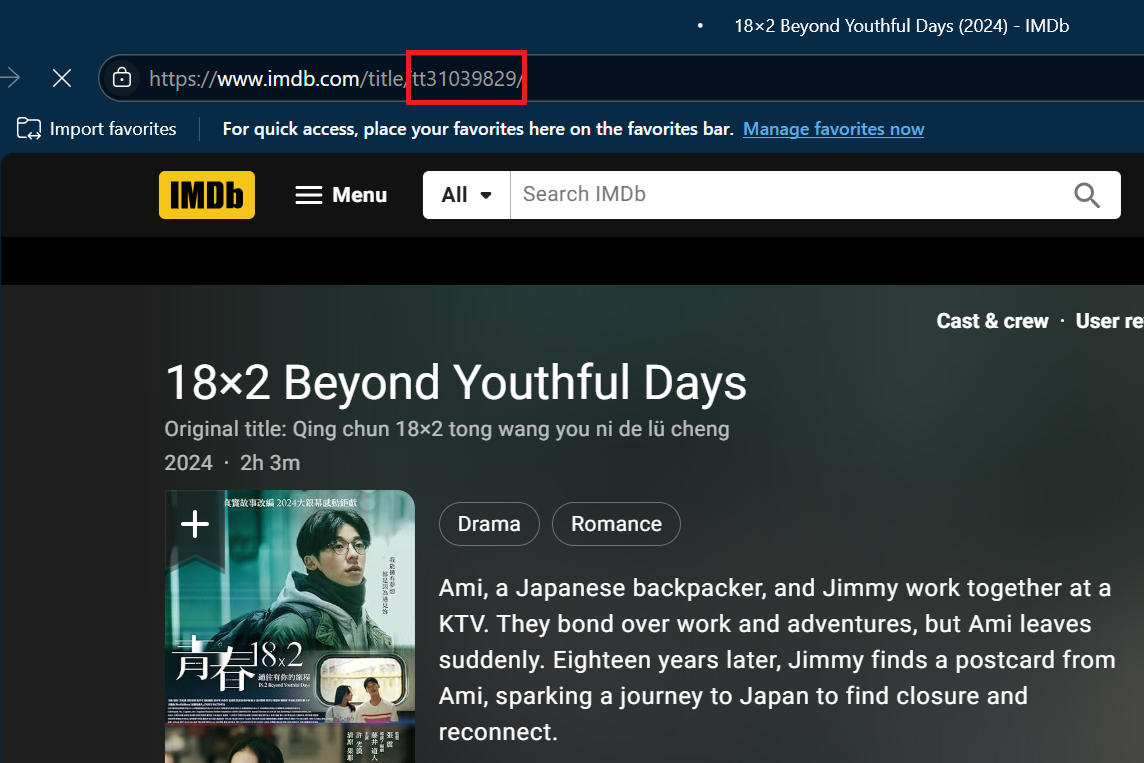Select the Drama genre chip
Image resolution: width=1144 pixels, height=763 pixels.
(489, 524)
